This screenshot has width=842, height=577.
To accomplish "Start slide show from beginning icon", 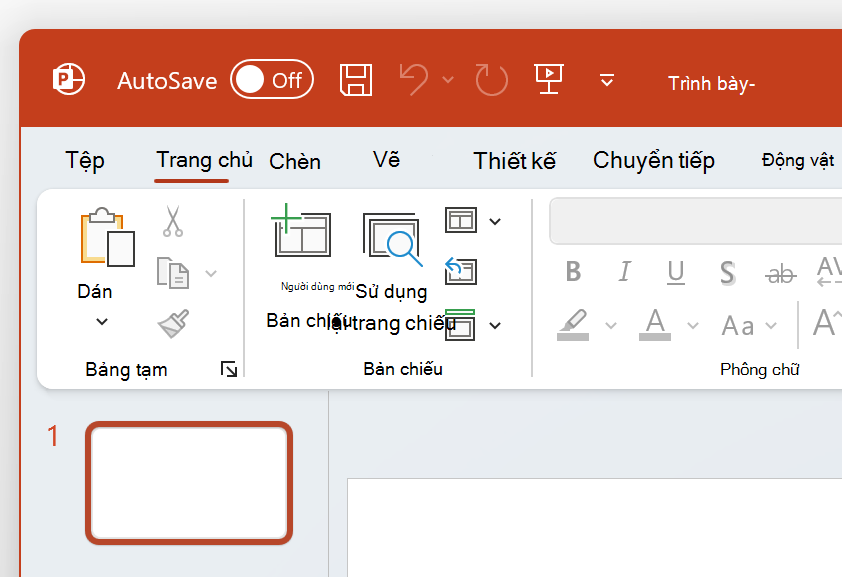I will 549,79.
